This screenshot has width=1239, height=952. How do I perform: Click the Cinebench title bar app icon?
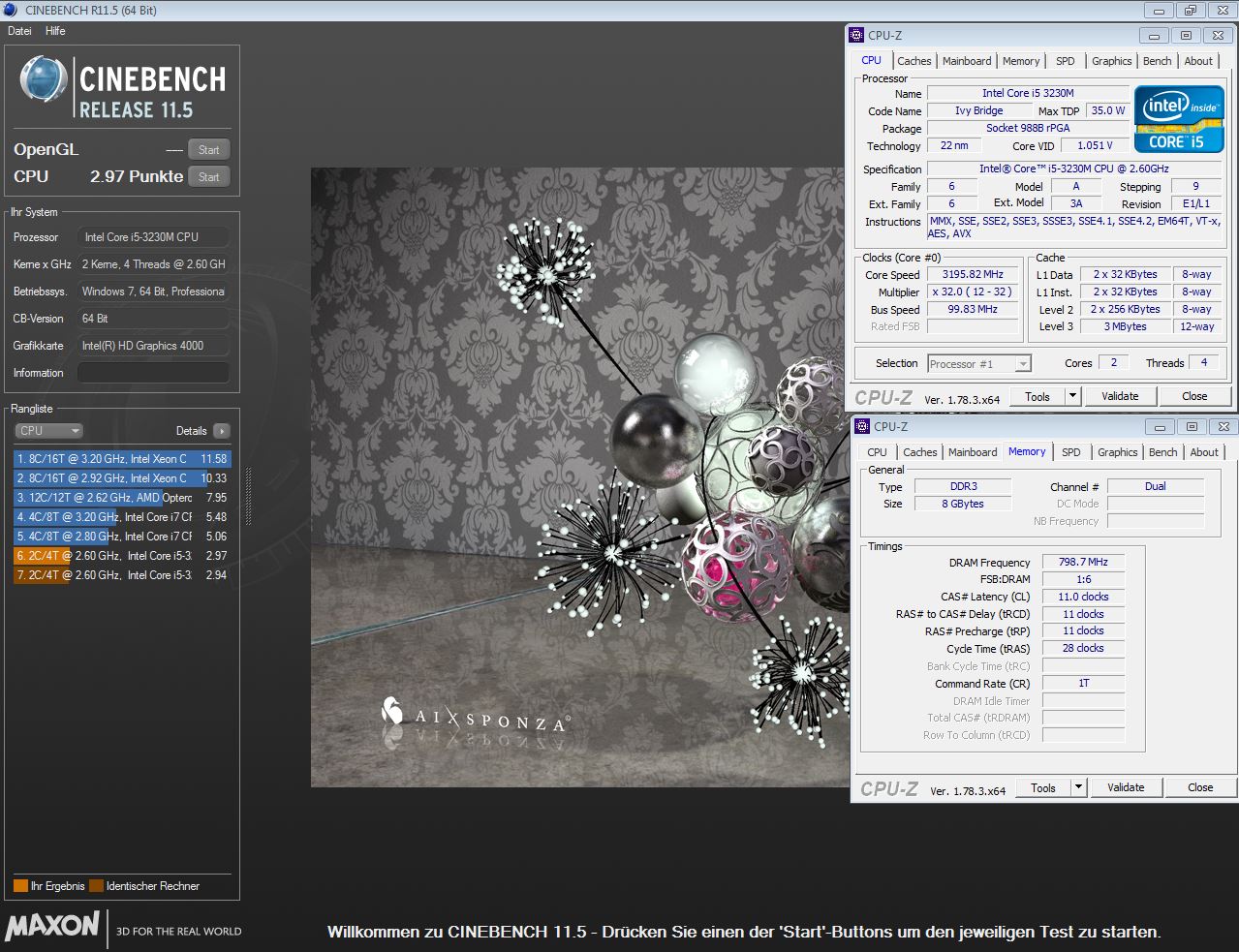point(12,10)
